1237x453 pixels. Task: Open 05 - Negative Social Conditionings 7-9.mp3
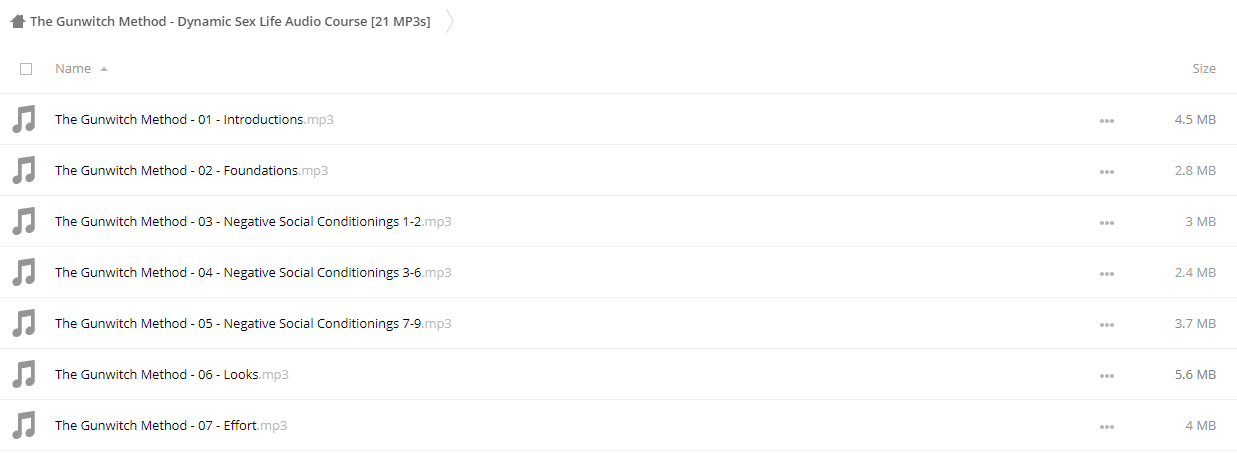[253, 323]
